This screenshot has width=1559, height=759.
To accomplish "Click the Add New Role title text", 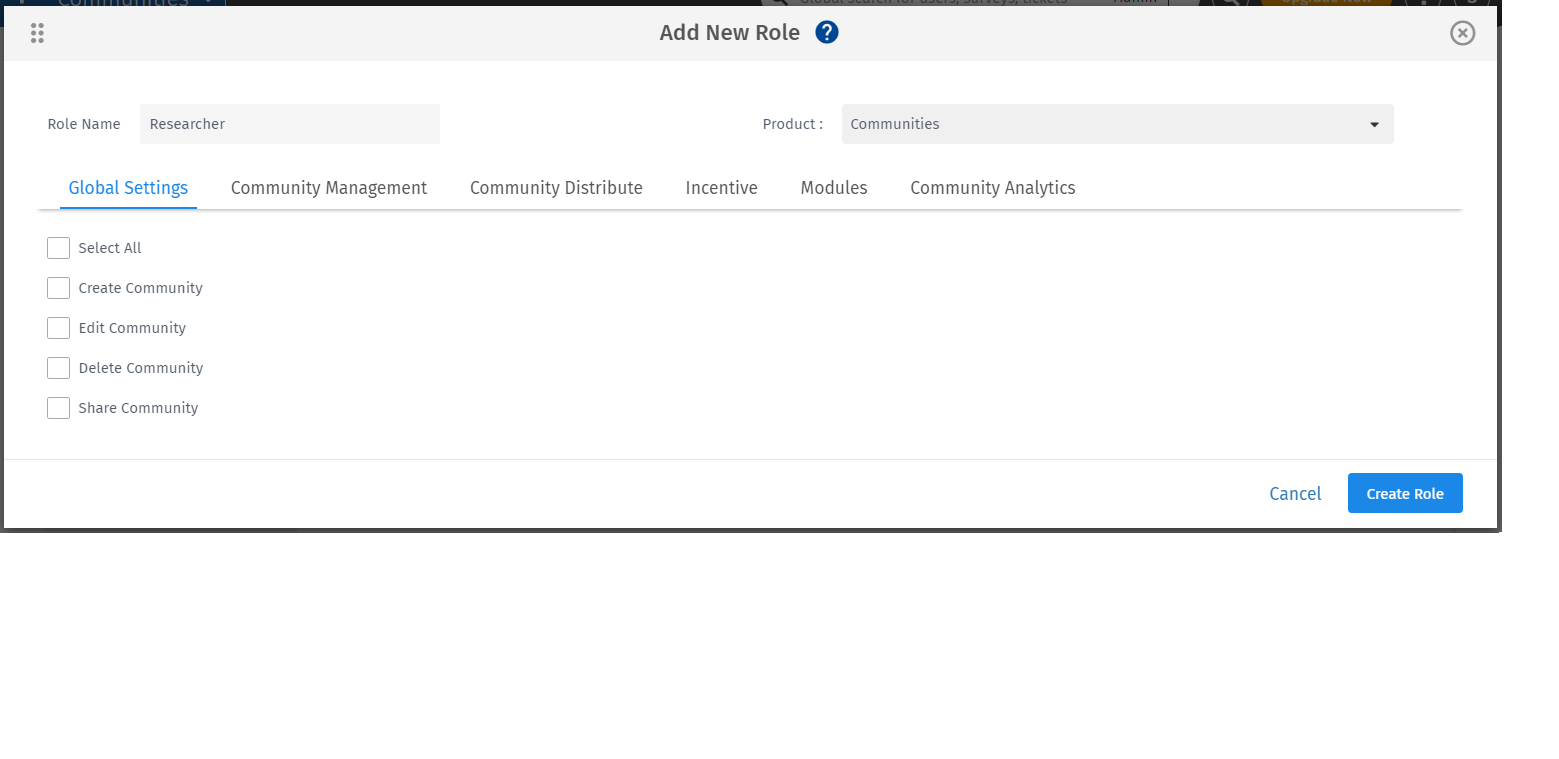I will (730, 33).
